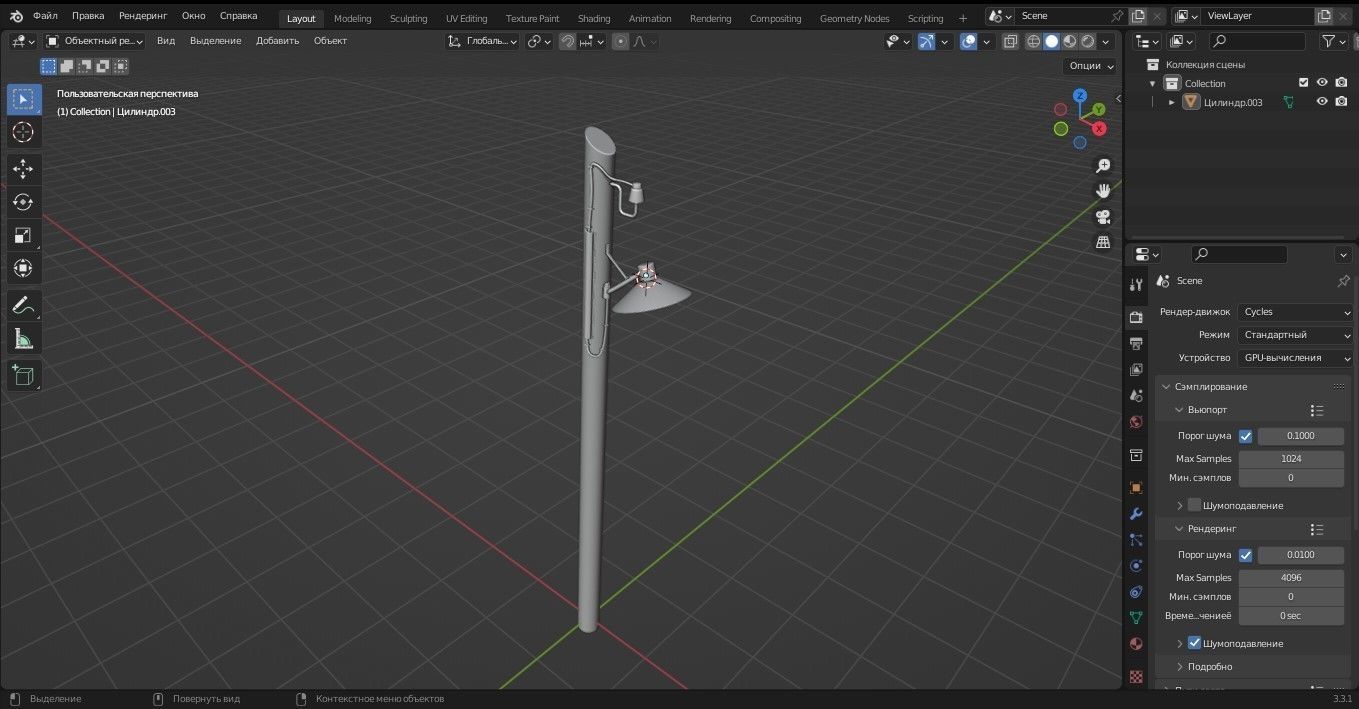Select the Scale tool
1359x709 pixels.
pyautogui.click(x=23, y=235)
